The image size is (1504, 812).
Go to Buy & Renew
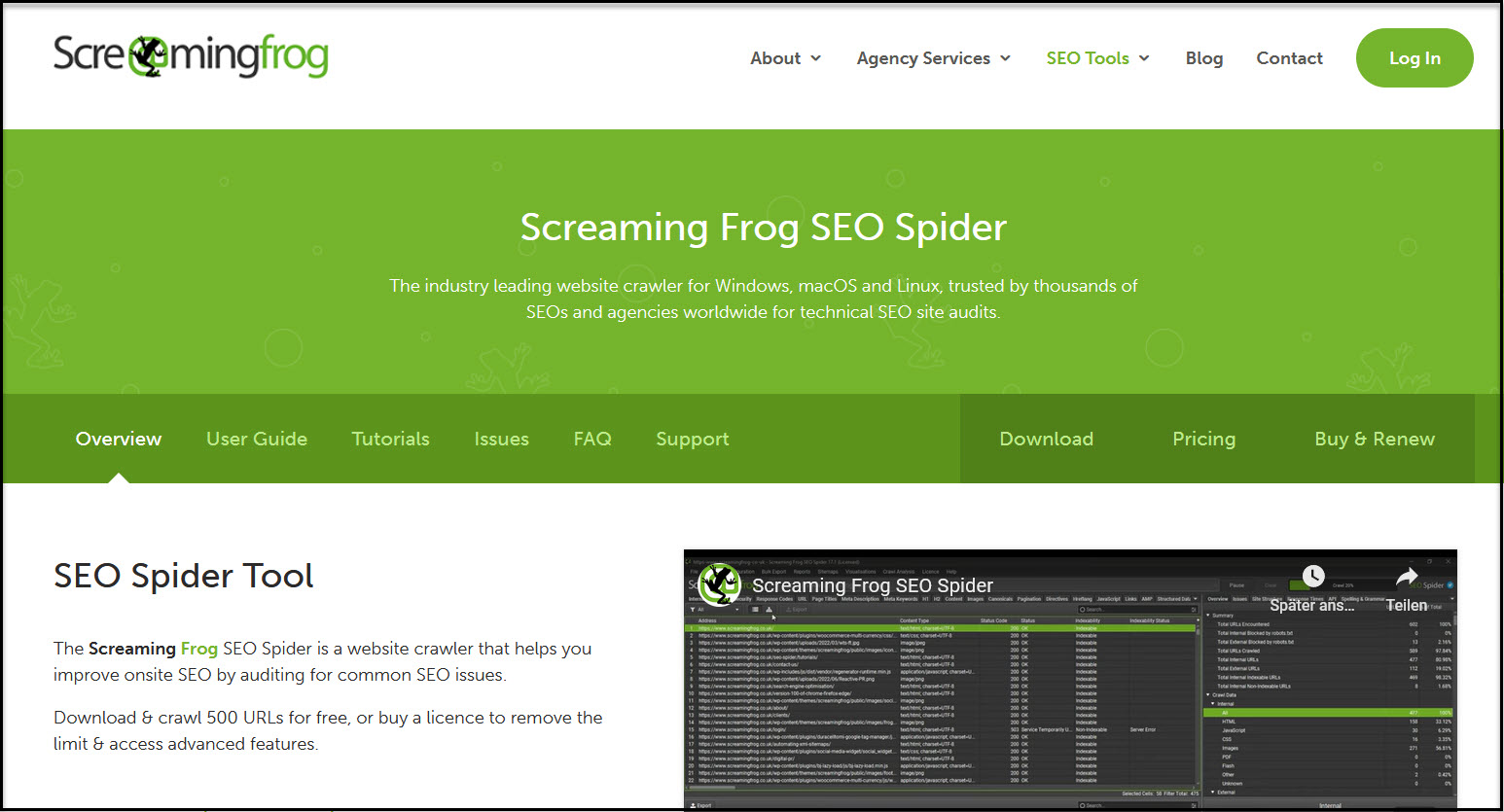click(x=1374, y=439)
